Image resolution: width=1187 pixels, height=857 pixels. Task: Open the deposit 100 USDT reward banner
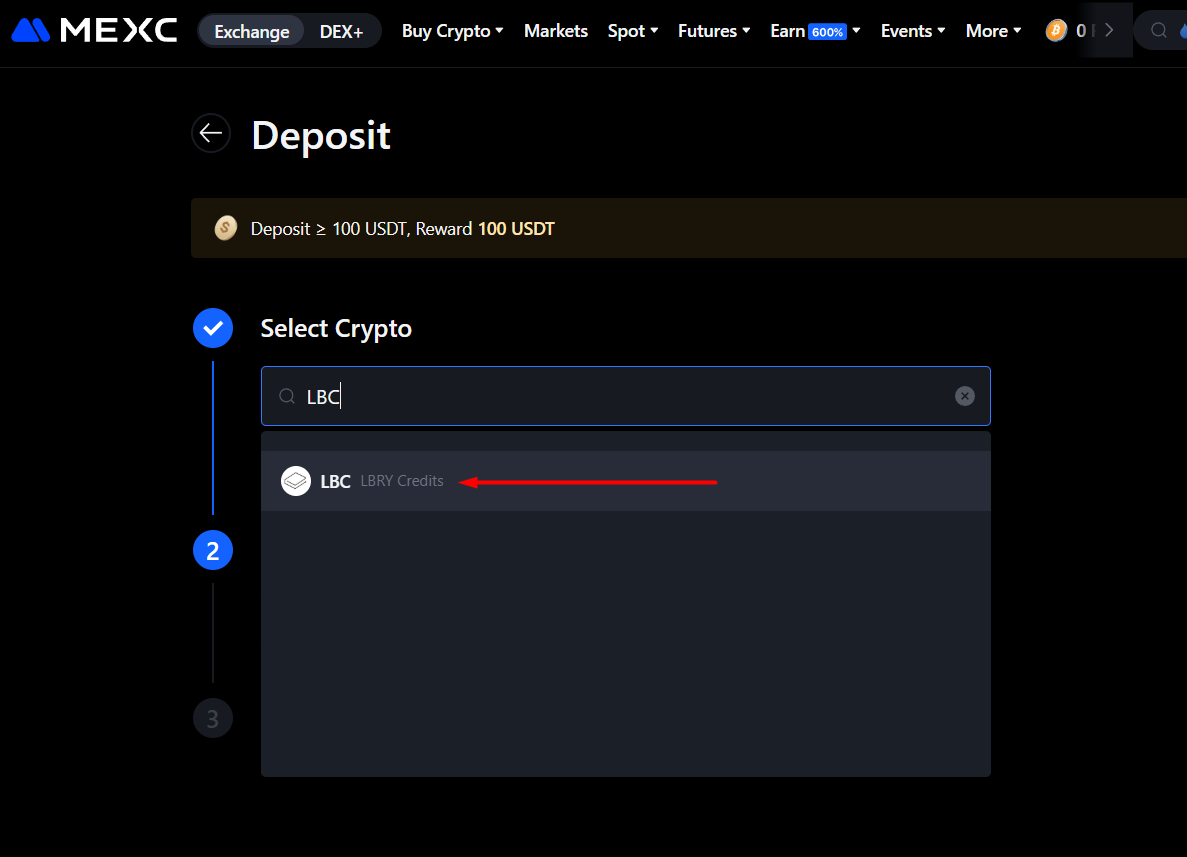[x=689, y=228]
